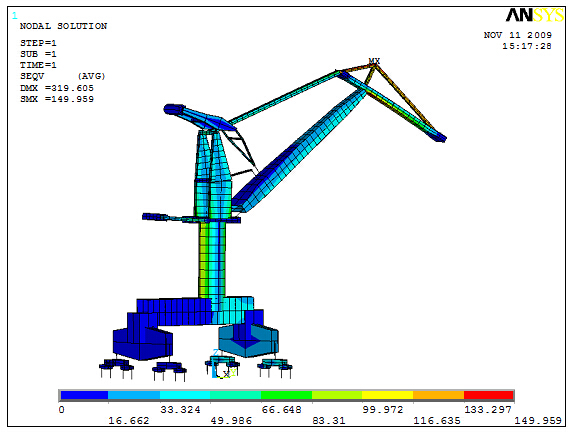Click the NOV 11 2009 date stamp
The width and height of the screenshot is (571, 434).
click(x=517, y=35)
